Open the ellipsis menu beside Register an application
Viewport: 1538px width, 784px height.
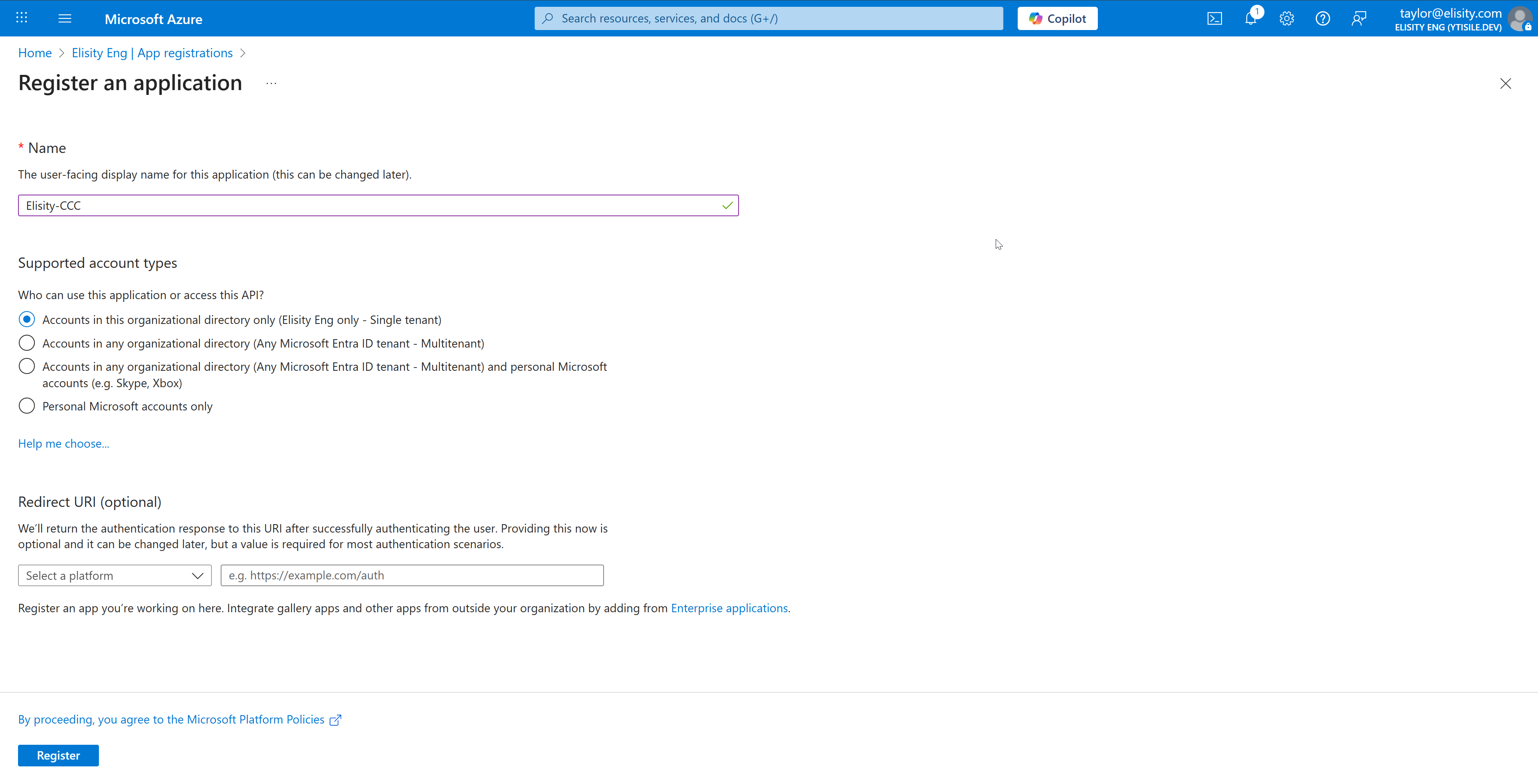tap(271, 84)
